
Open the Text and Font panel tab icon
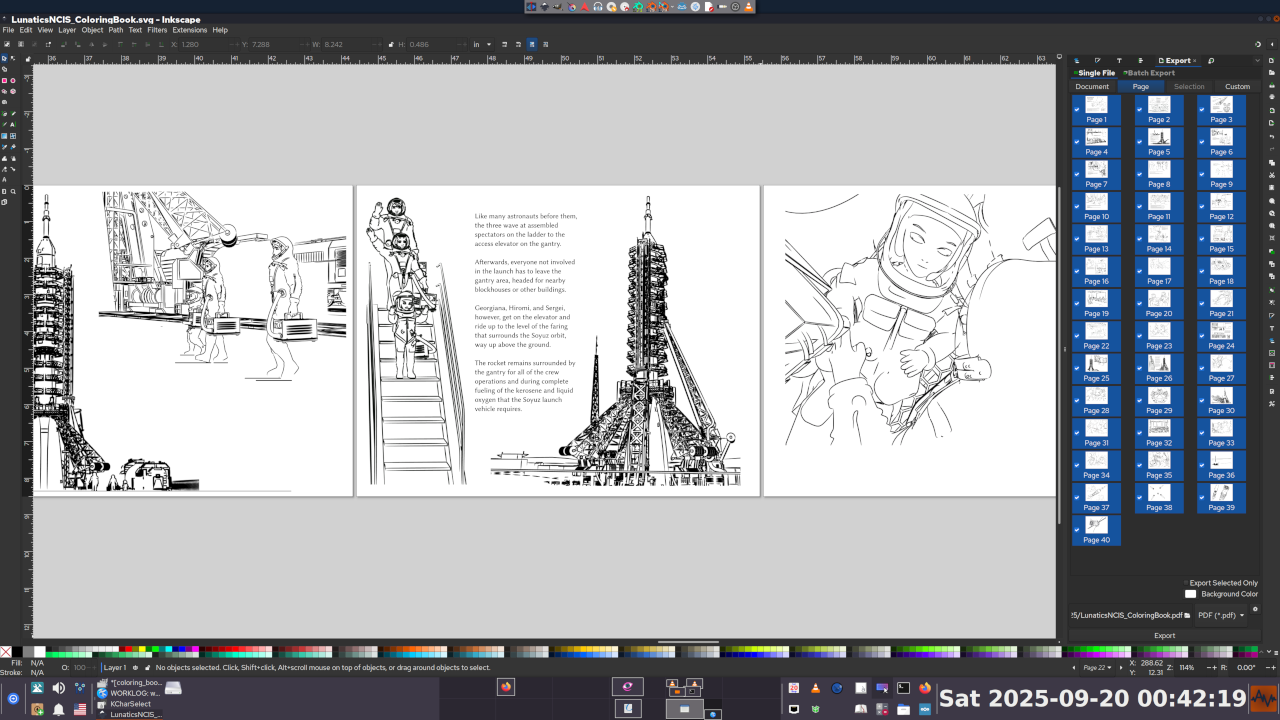[x=1118, y=61]
